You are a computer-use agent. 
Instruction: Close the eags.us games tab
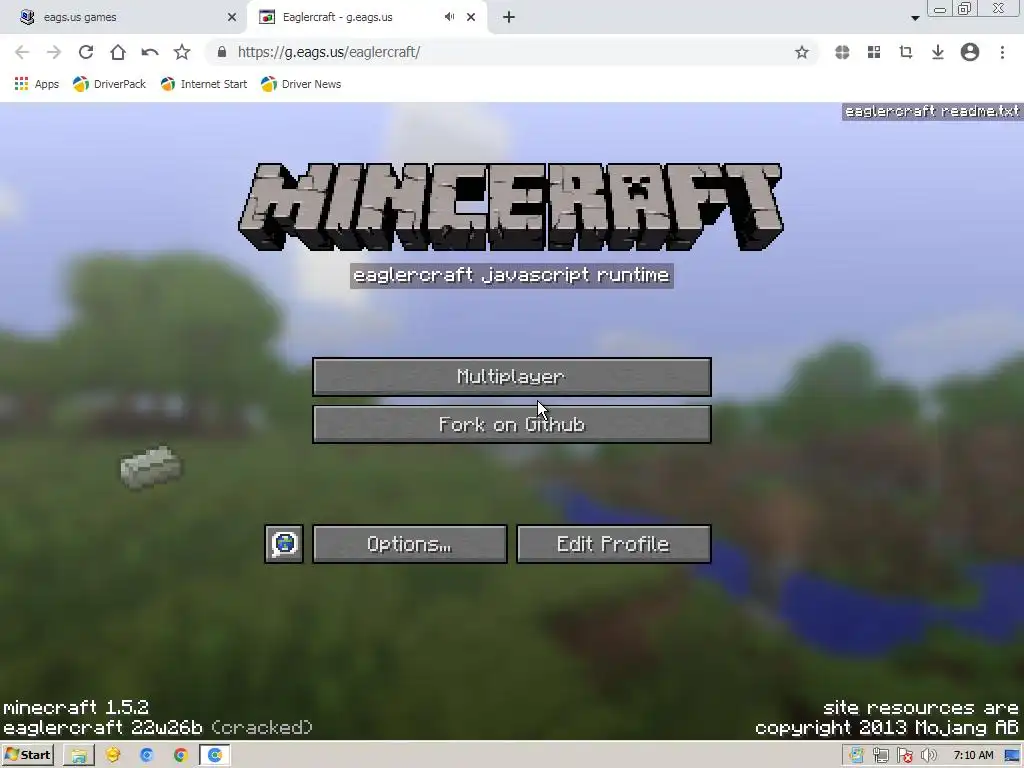(231, 17)
